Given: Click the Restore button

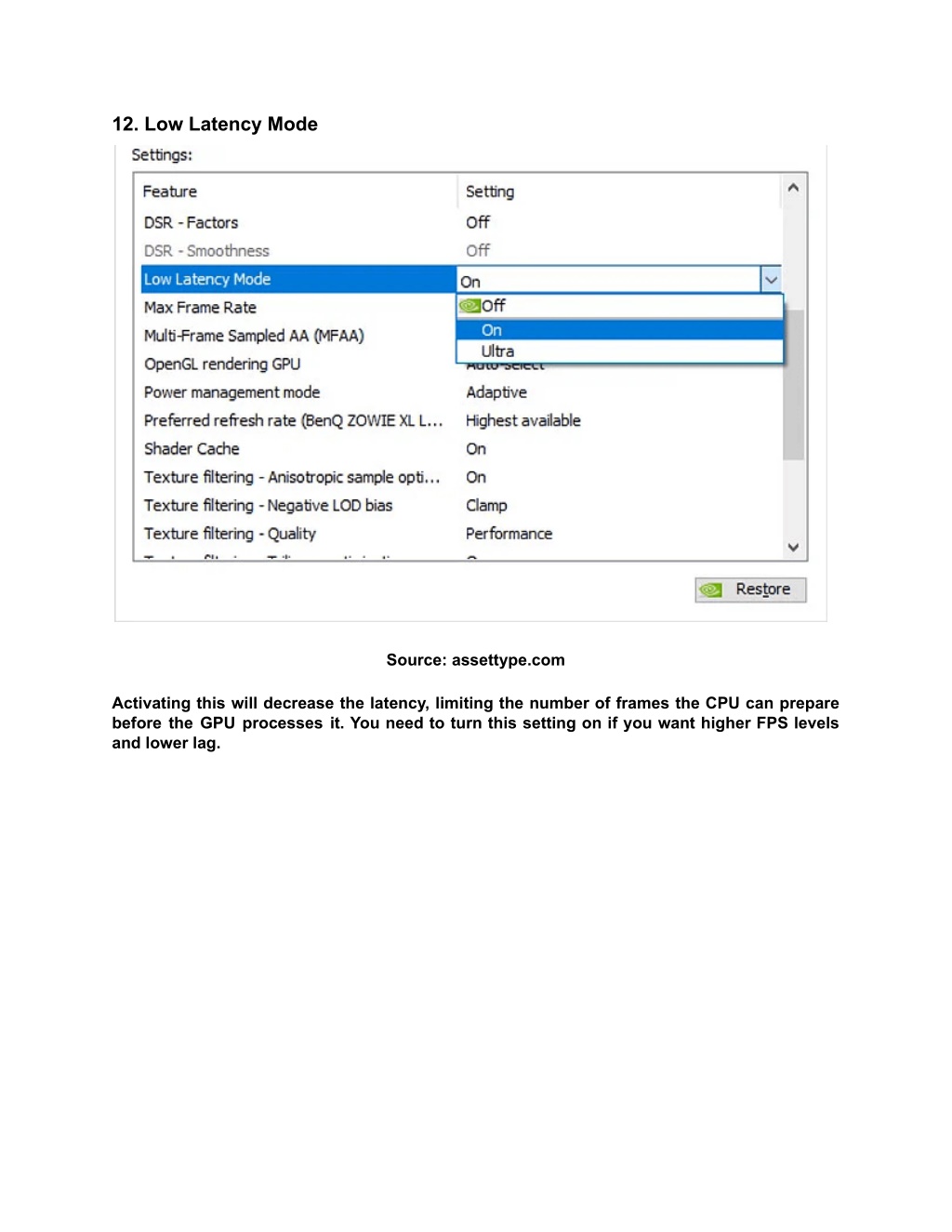Looking at the screenshot, I should (x=750, y=590).
